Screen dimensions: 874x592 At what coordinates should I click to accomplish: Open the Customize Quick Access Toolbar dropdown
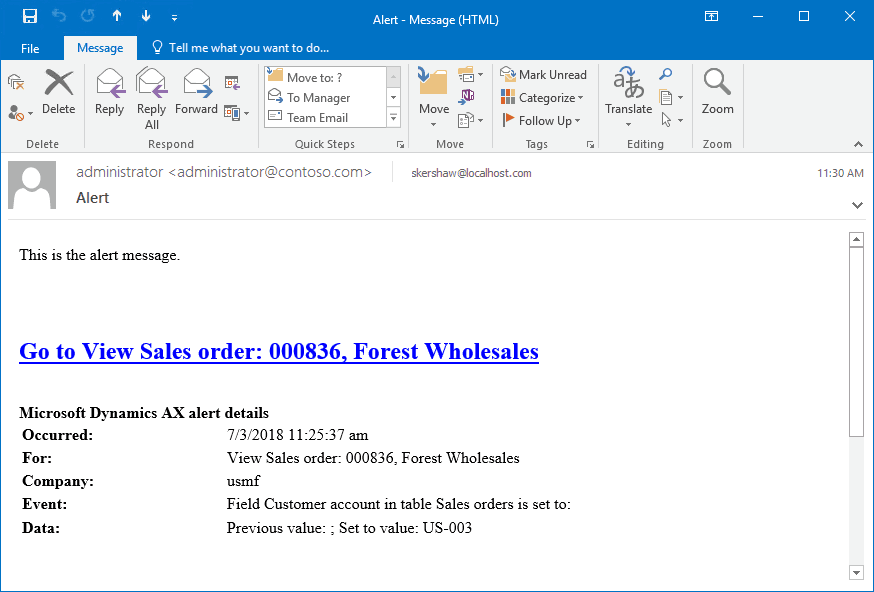tap(174, 18)
